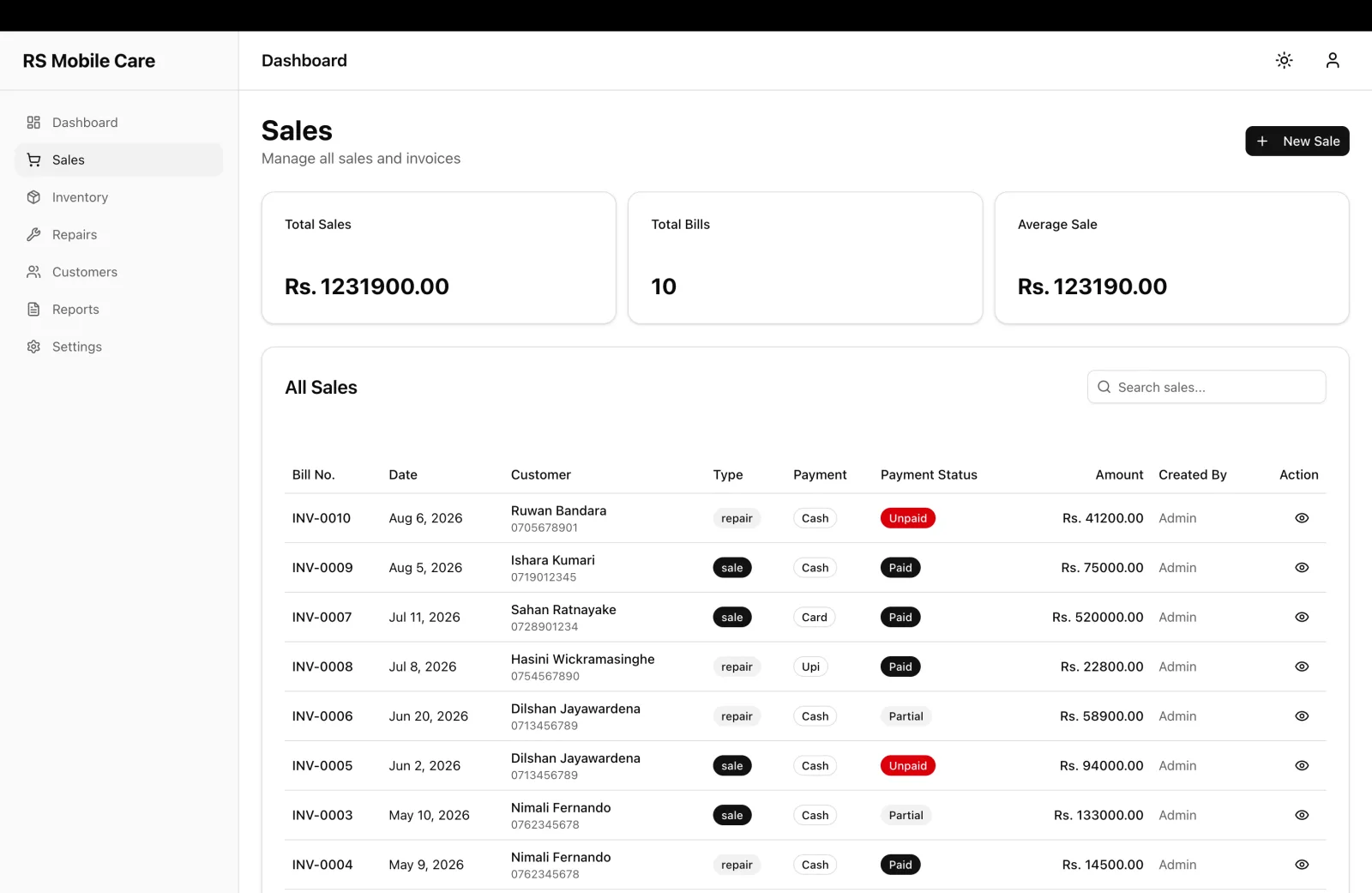Open the Reports page
Image resolution: width=1372 pixels, height=893 pixels.
[x=119, y=309]
